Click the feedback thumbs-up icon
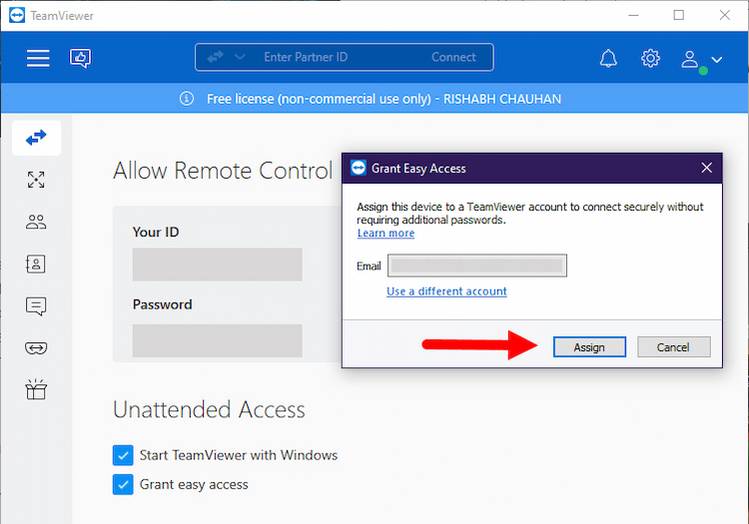 80,58
